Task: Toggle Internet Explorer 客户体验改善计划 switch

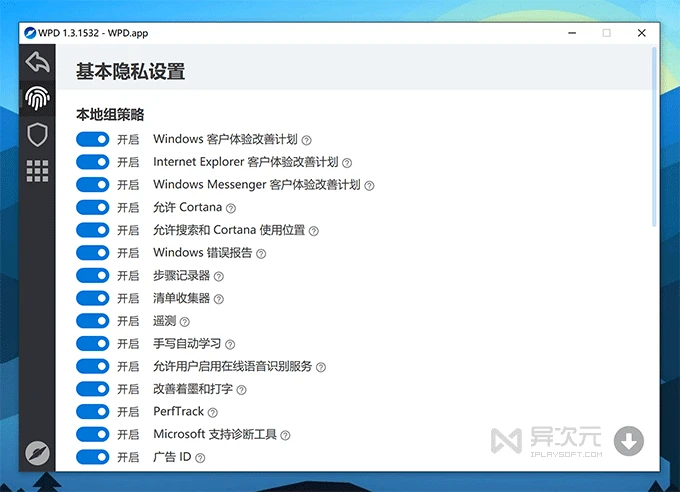Action: (92, 162)
